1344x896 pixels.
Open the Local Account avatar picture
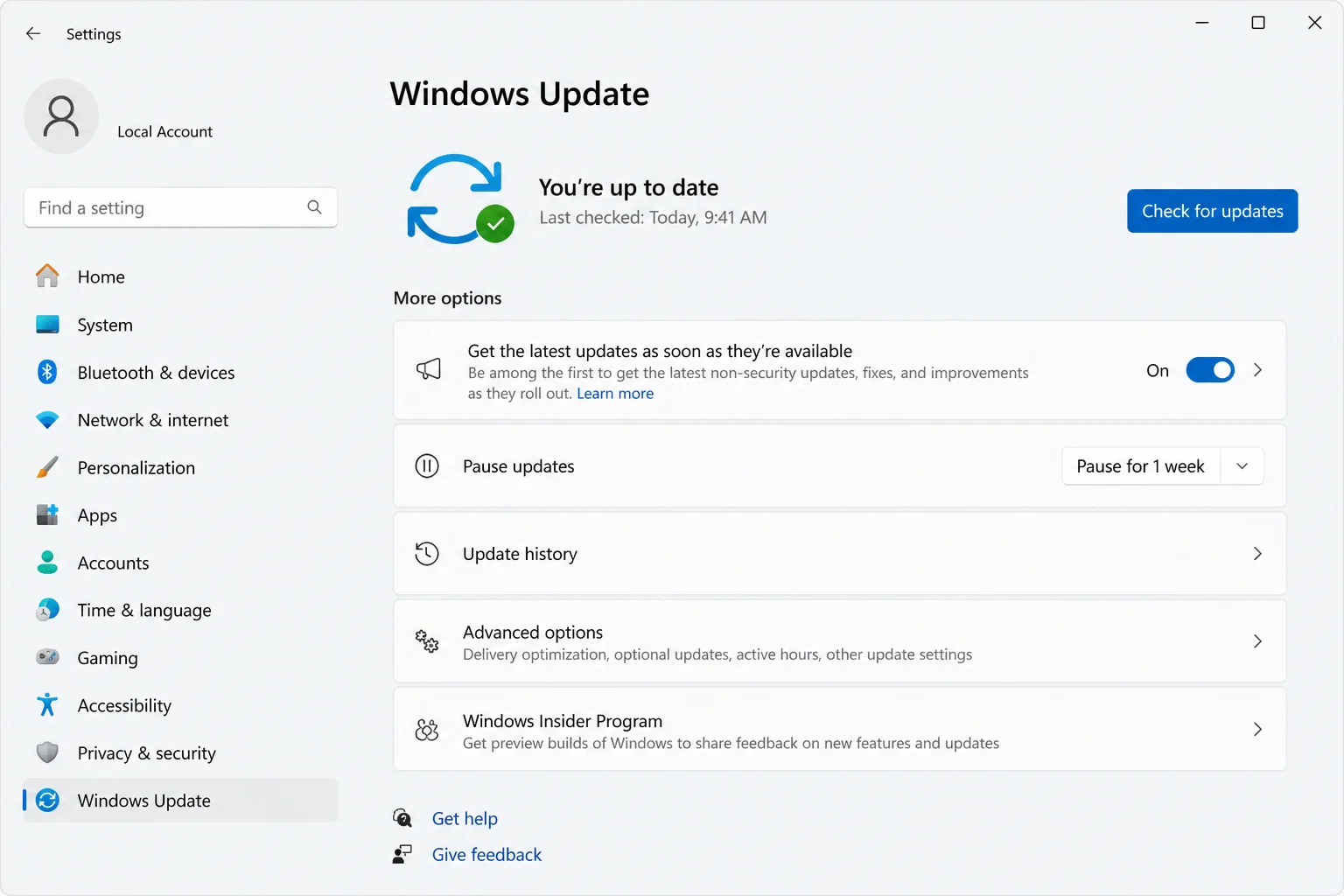click(x=61, y=116)
